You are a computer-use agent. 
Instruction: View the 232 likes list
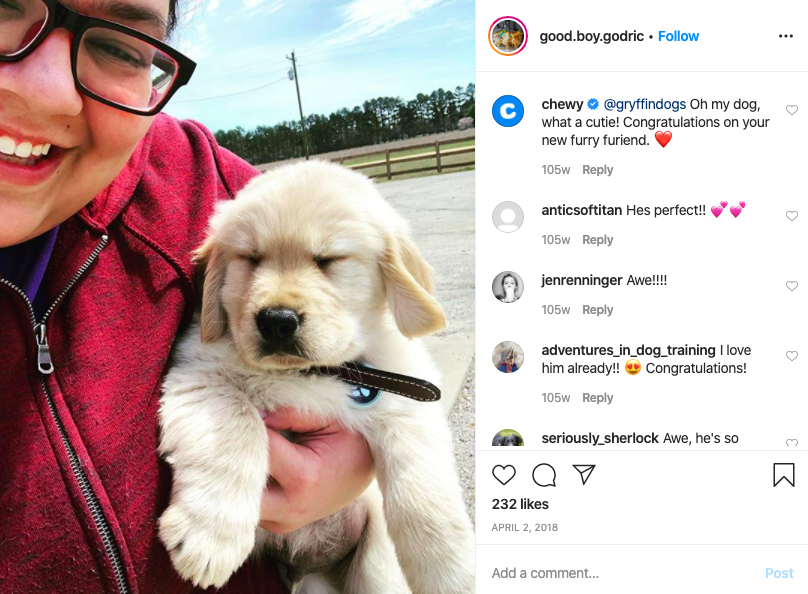520,504
